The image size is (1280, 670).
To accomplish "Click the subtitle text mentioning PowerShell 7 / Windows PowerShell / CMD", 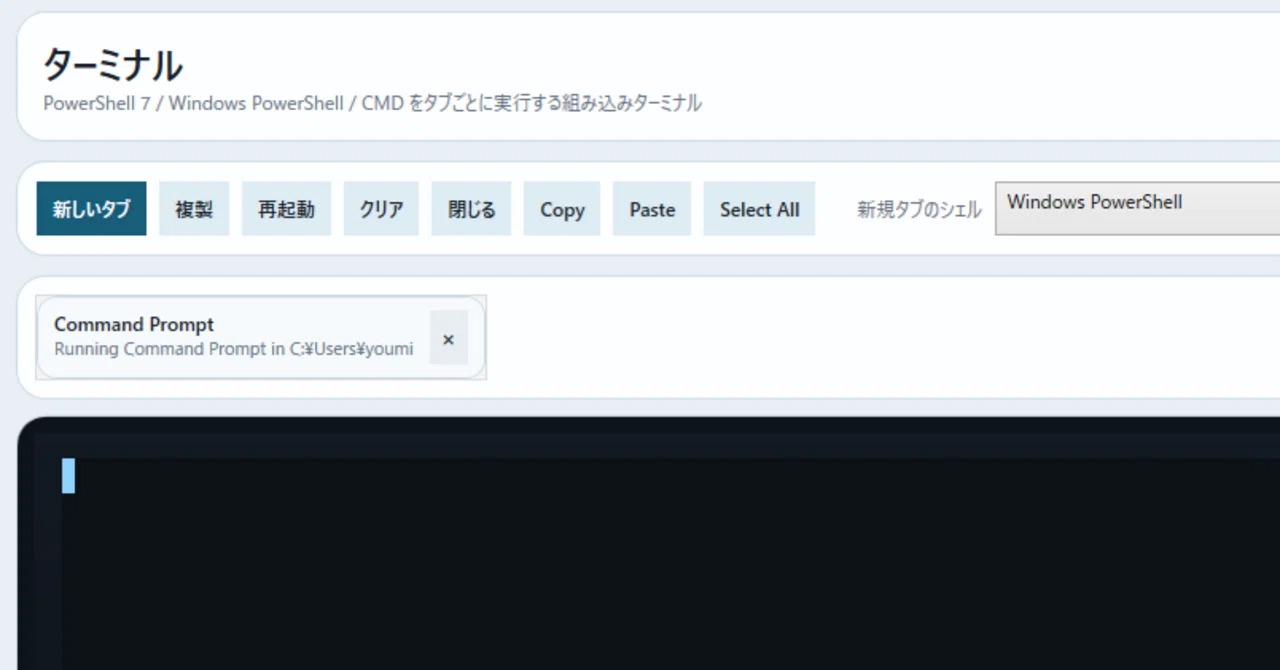I will pyautogui.click(x=372, y=103).
